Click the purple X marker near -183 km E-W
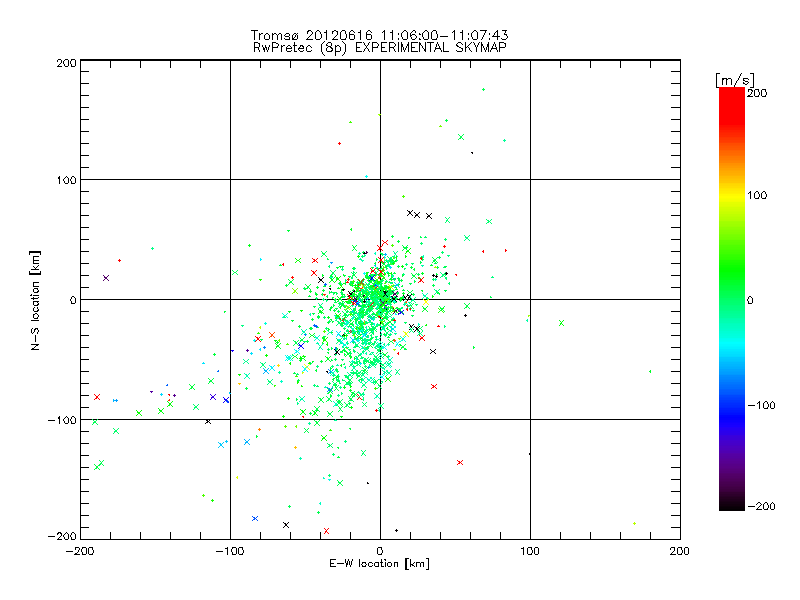The width and height of the screenshot is (800, 600). coord(106,278)
